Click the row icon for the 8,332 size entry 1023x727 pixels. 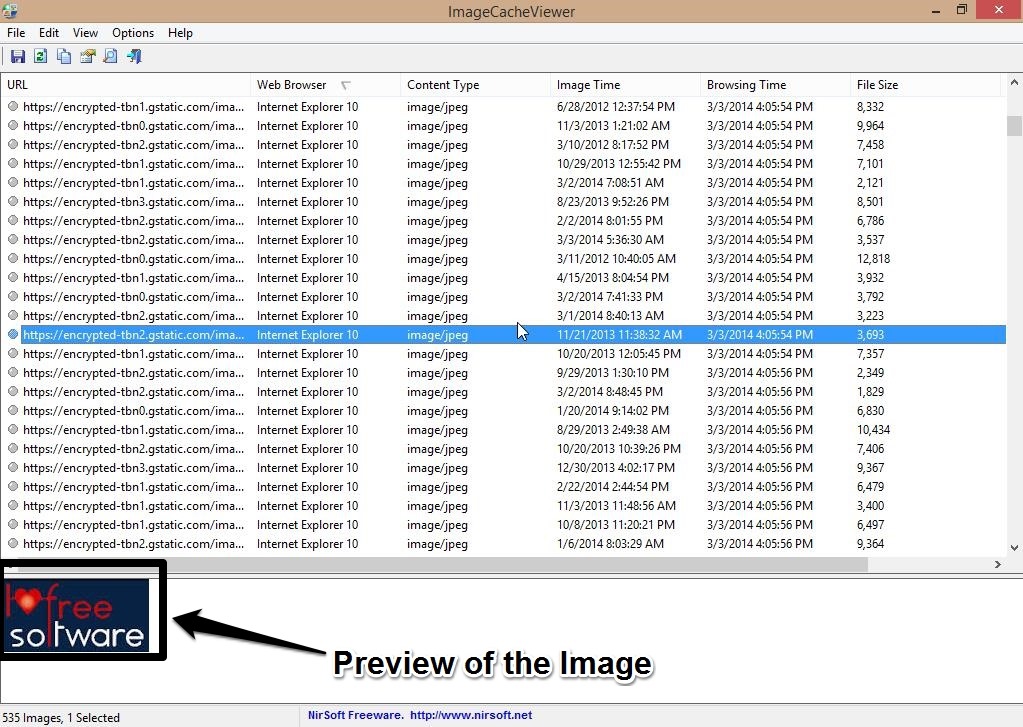click(13, 106)
